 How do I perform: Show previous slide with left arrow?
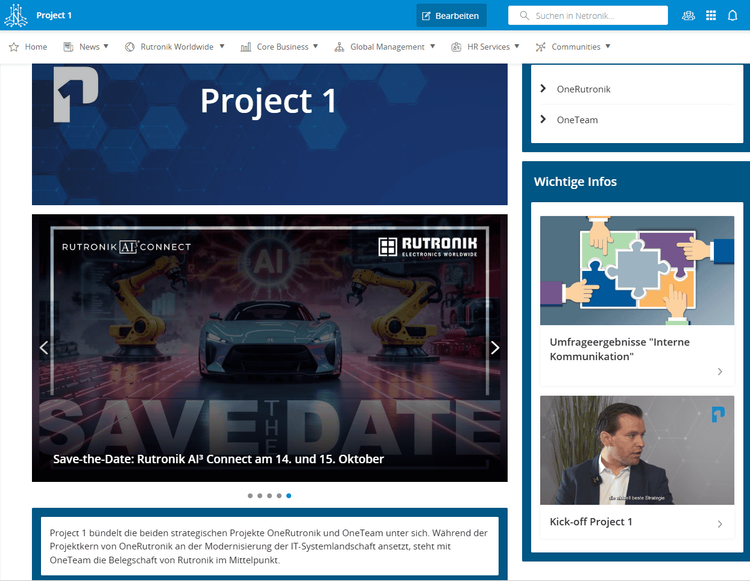point(44,348)
